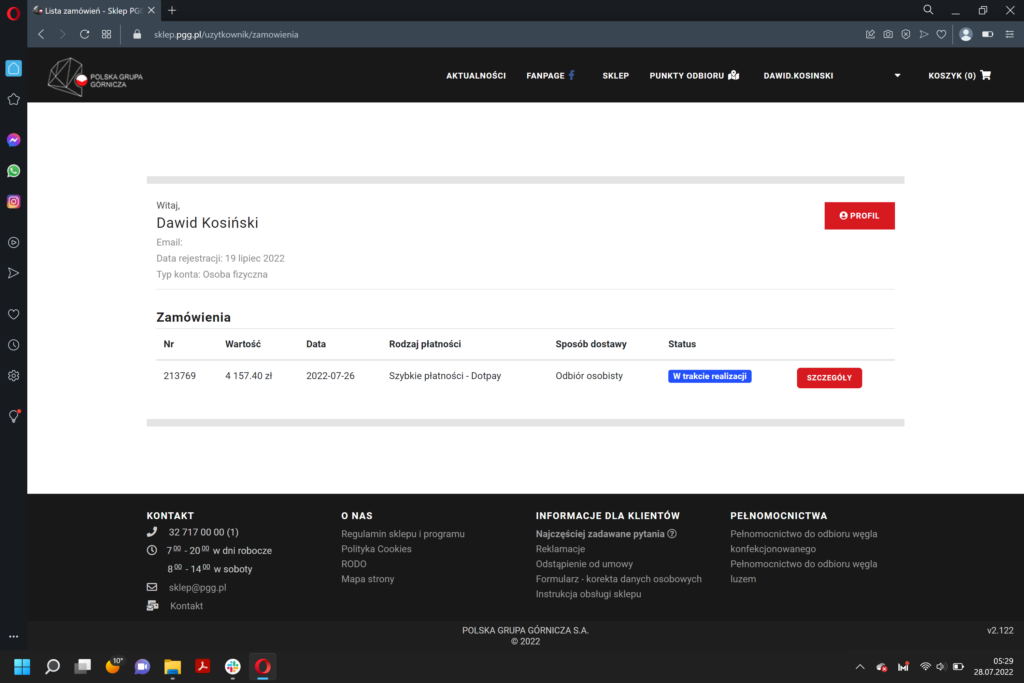Go back to the previous page
Image resolution: width=1024 pixels, height=683 pixels.
(x=41, y=35)
